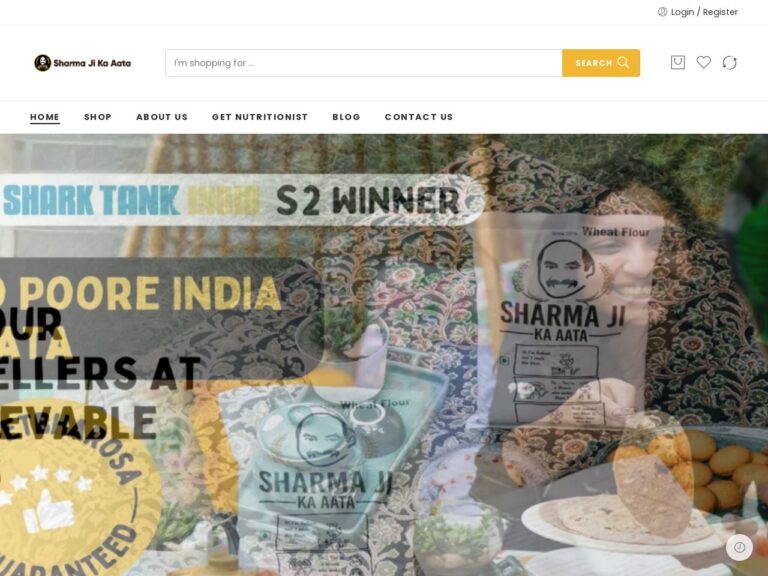Screen dimensions: 768x576
Task: Navigate to CONTACT US
Action: click(419, 117)
